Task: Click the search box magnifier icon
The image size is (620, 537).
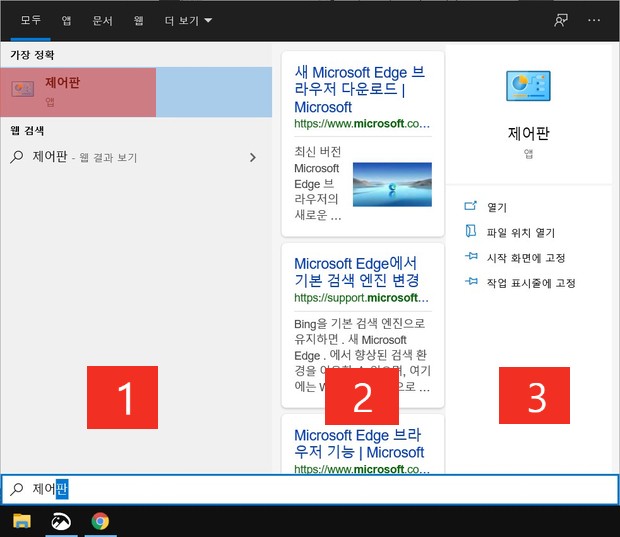Action: pos(17,489)
